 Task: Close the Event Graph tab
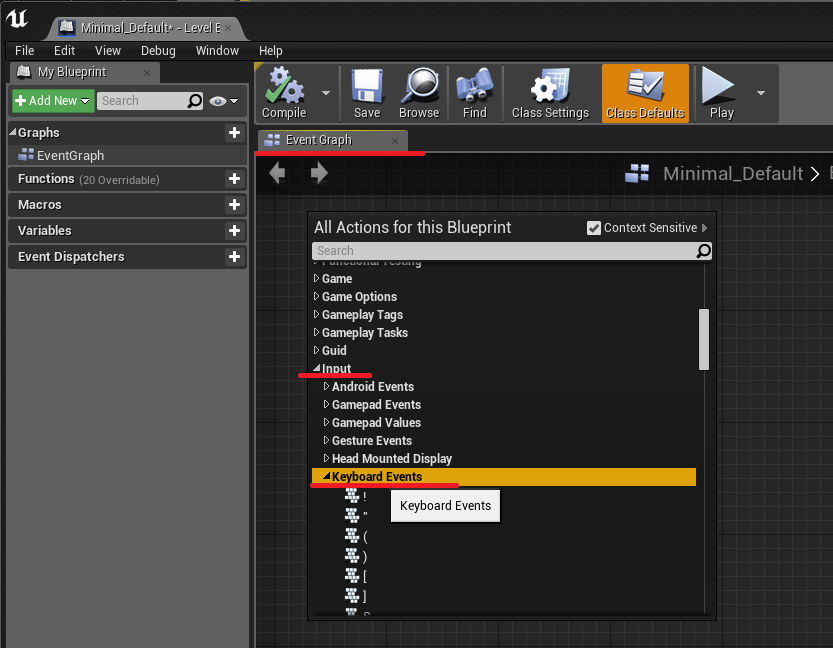tap(395, 141)
